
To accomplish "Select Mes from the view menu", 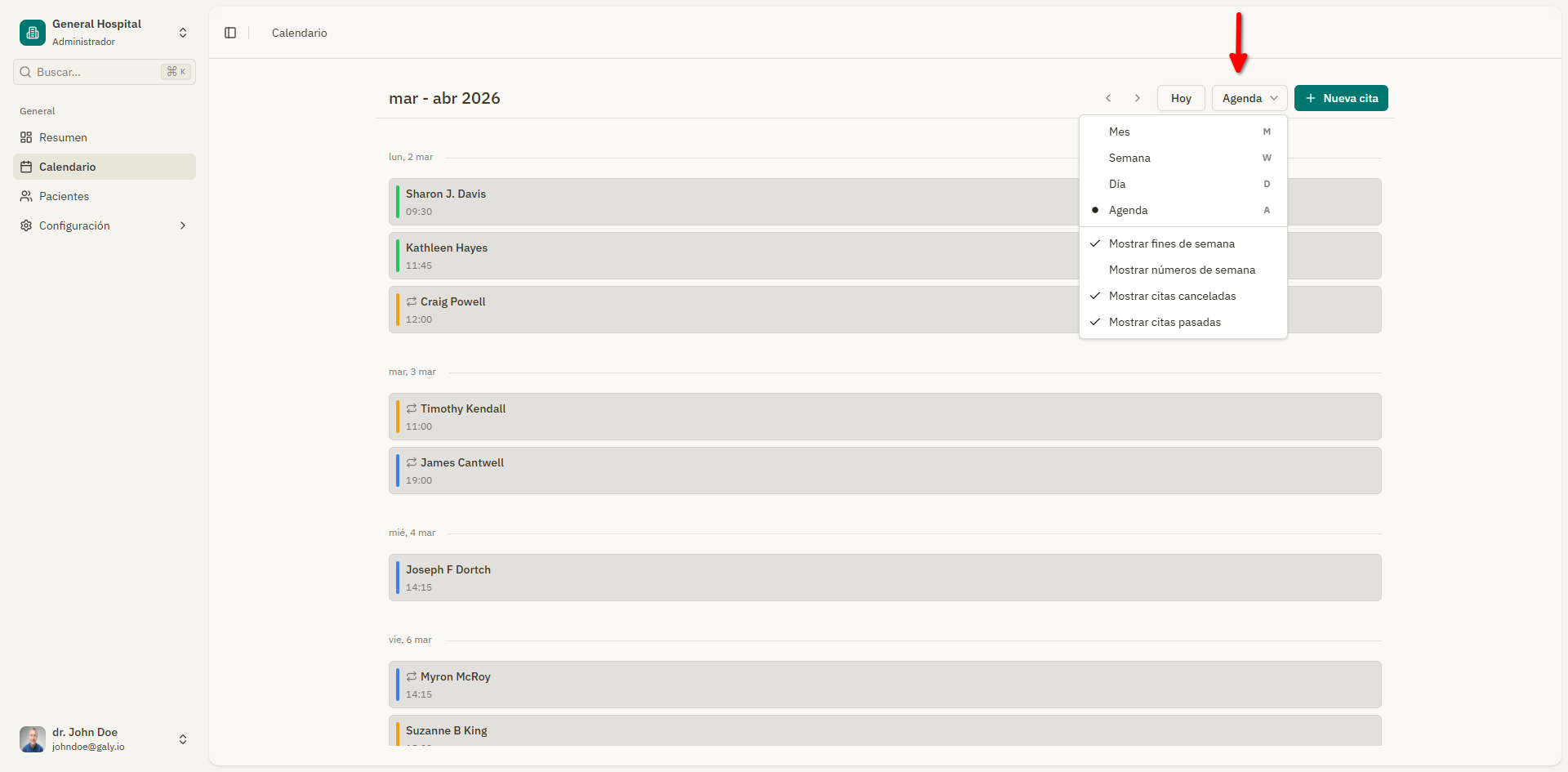I will point(1119,132).
